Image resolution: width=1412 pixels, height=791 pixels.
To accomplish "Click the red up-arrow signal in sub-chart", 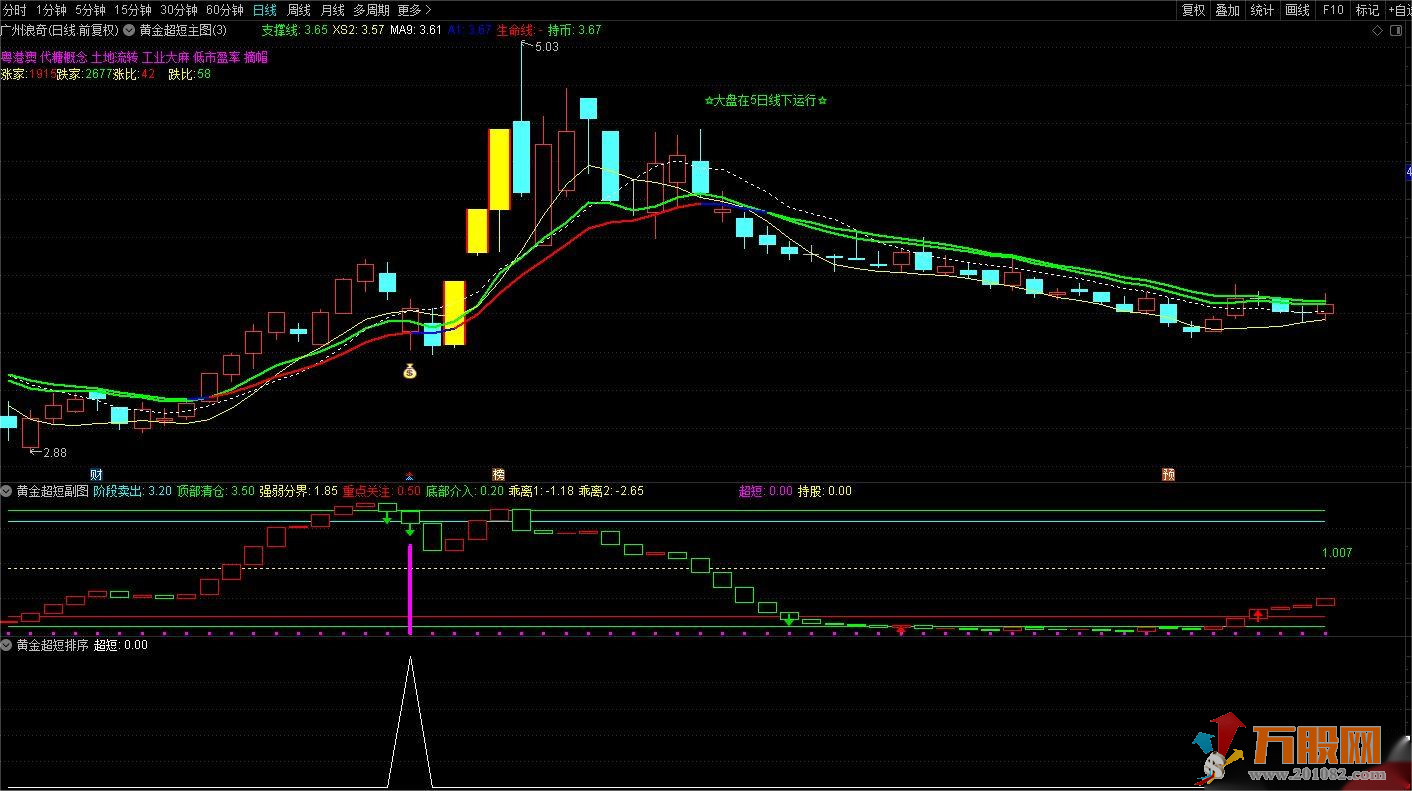I will click(x=1258, y=614).
